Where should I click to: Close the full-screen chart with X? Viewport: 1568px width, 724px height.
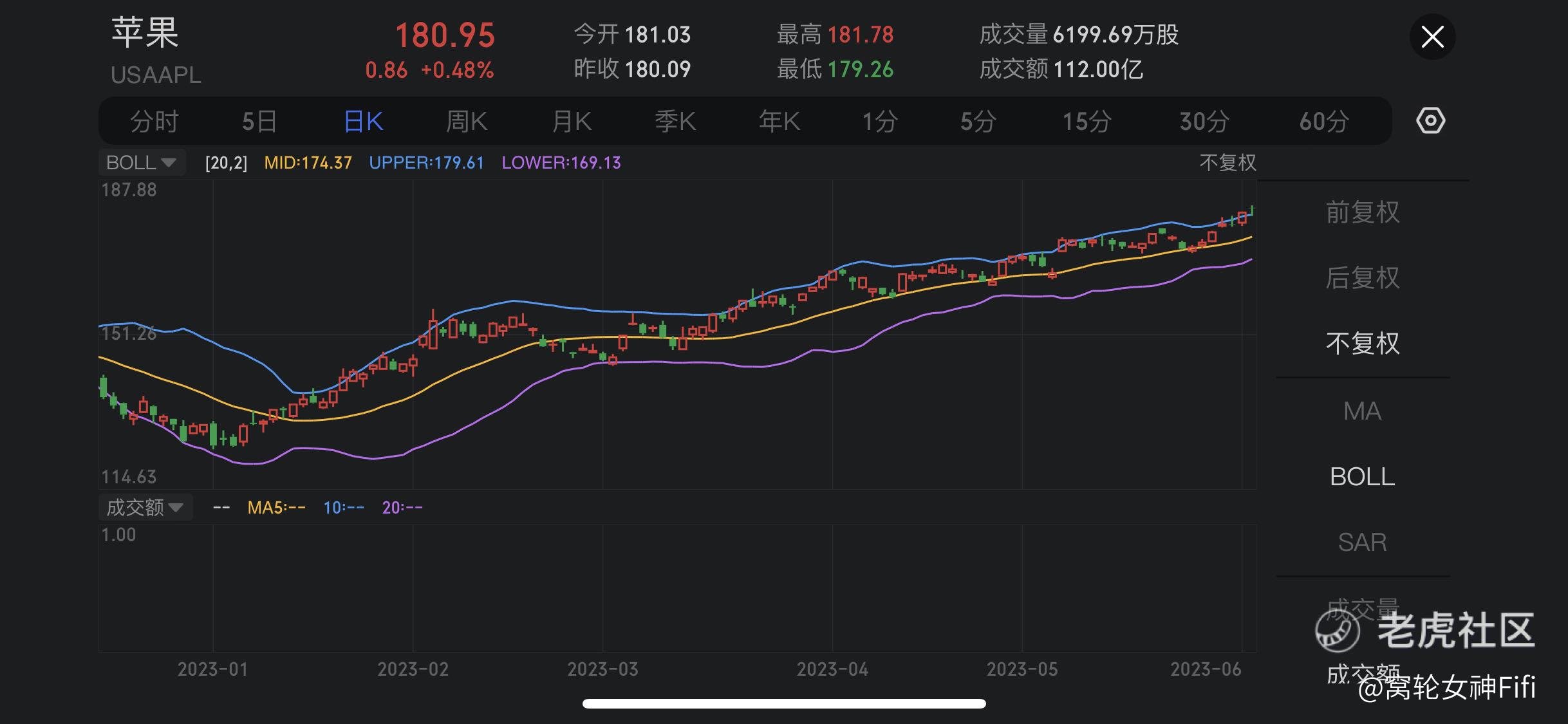[1432, 37]
